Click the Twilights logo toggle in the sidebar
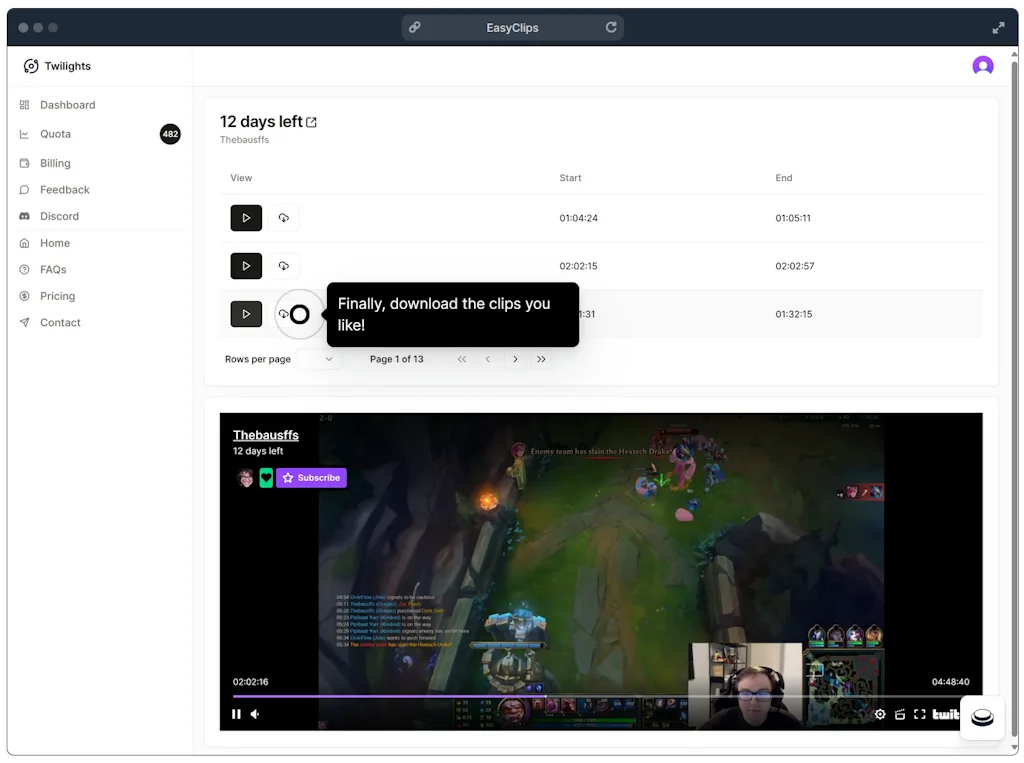 point(30,65)
